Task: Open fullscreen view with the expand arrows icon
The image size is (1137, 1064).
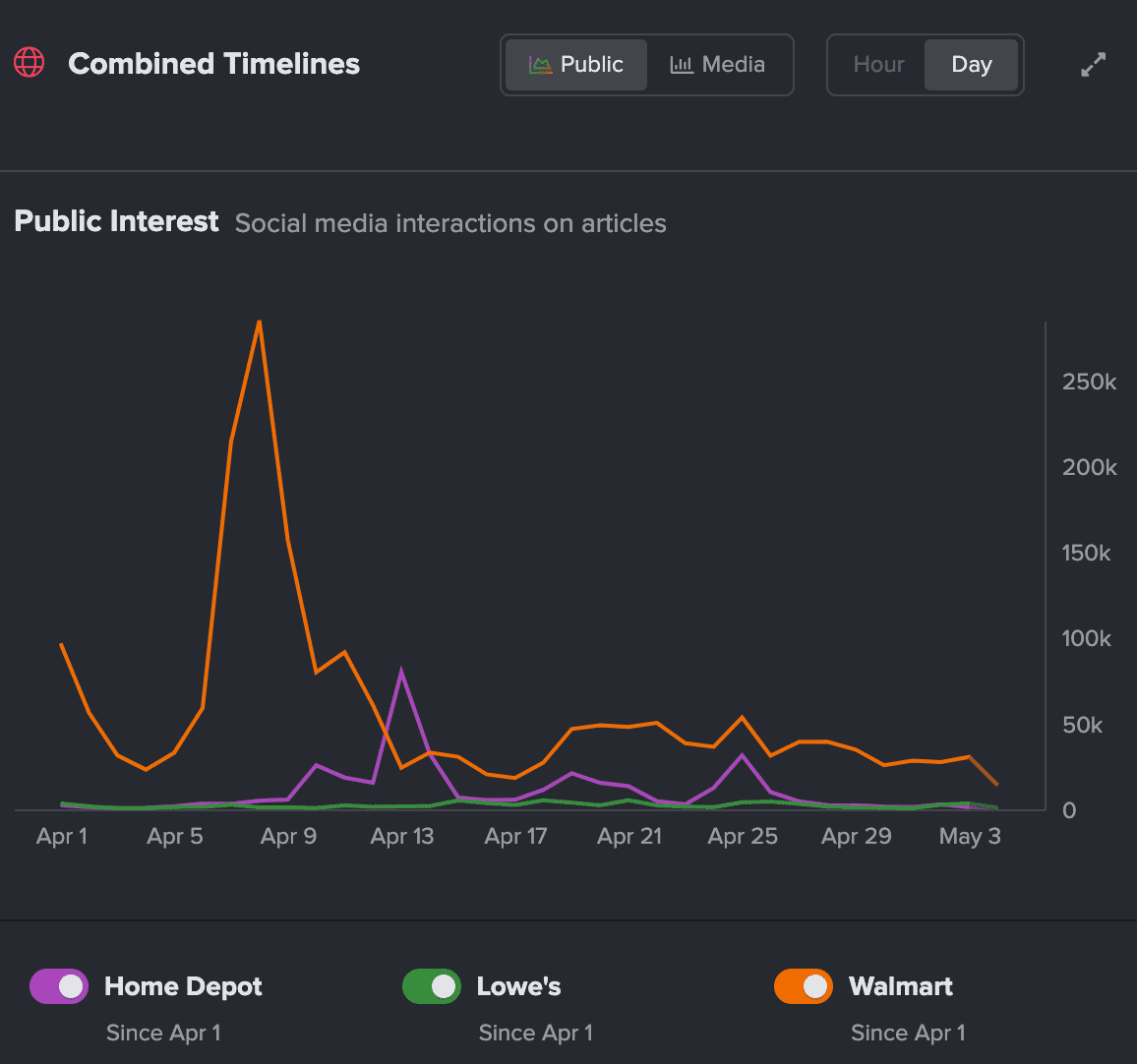Action: (1093, 63)
